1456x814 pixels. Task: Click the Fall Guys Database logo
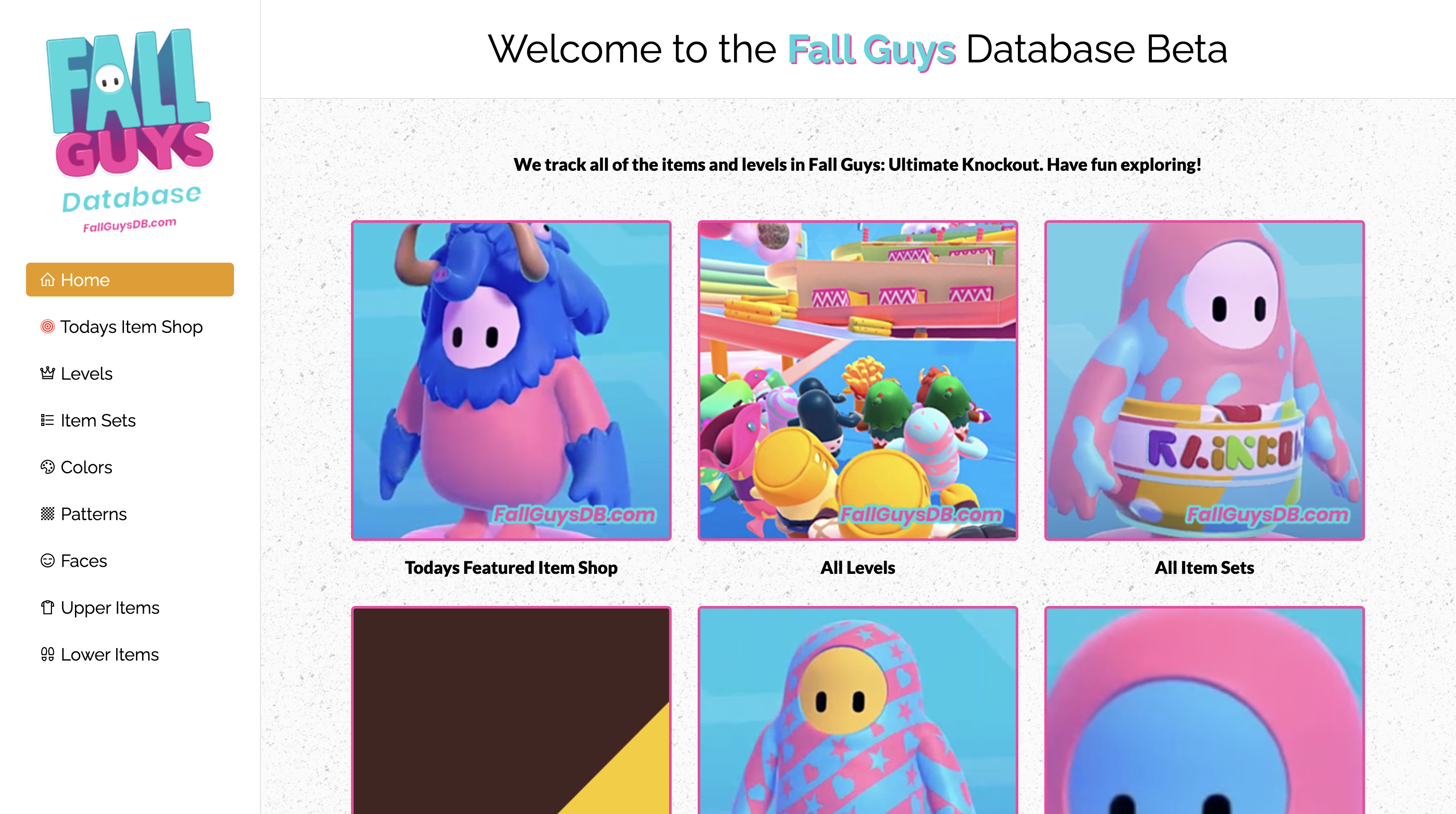[x=130, y=130]
